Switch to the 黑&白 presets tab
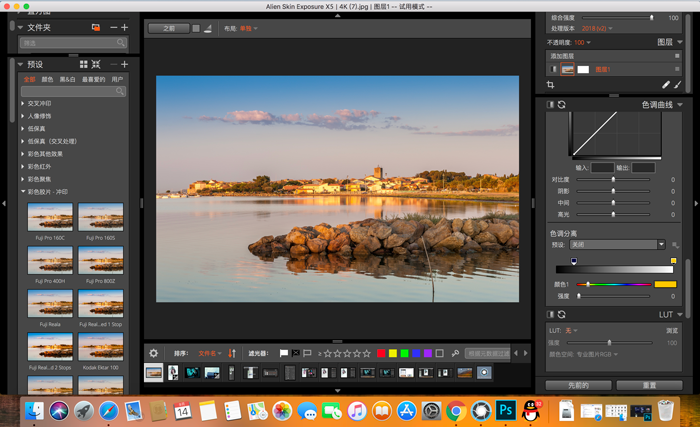Viewport: 700px width, 427px height. [67, 79]
